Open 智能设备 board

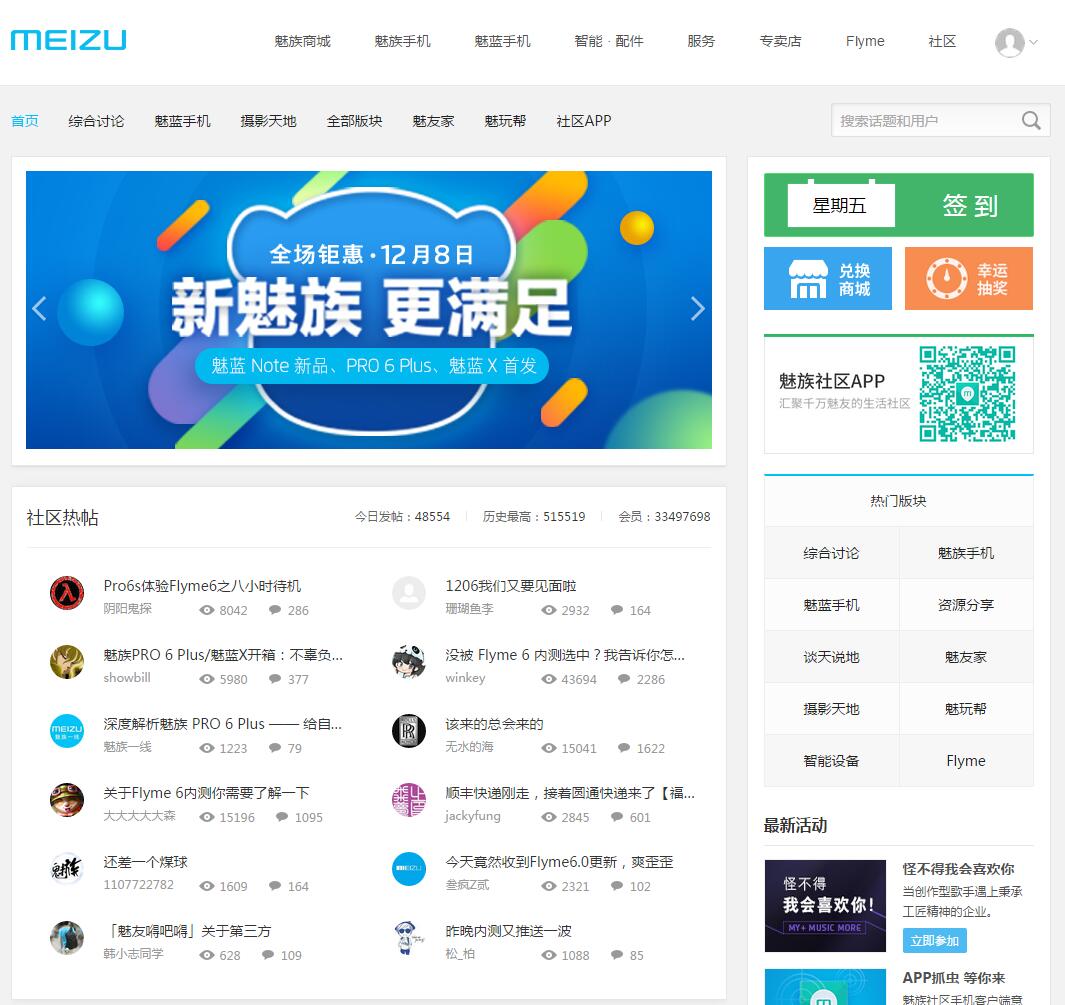(x=831, y=761)
